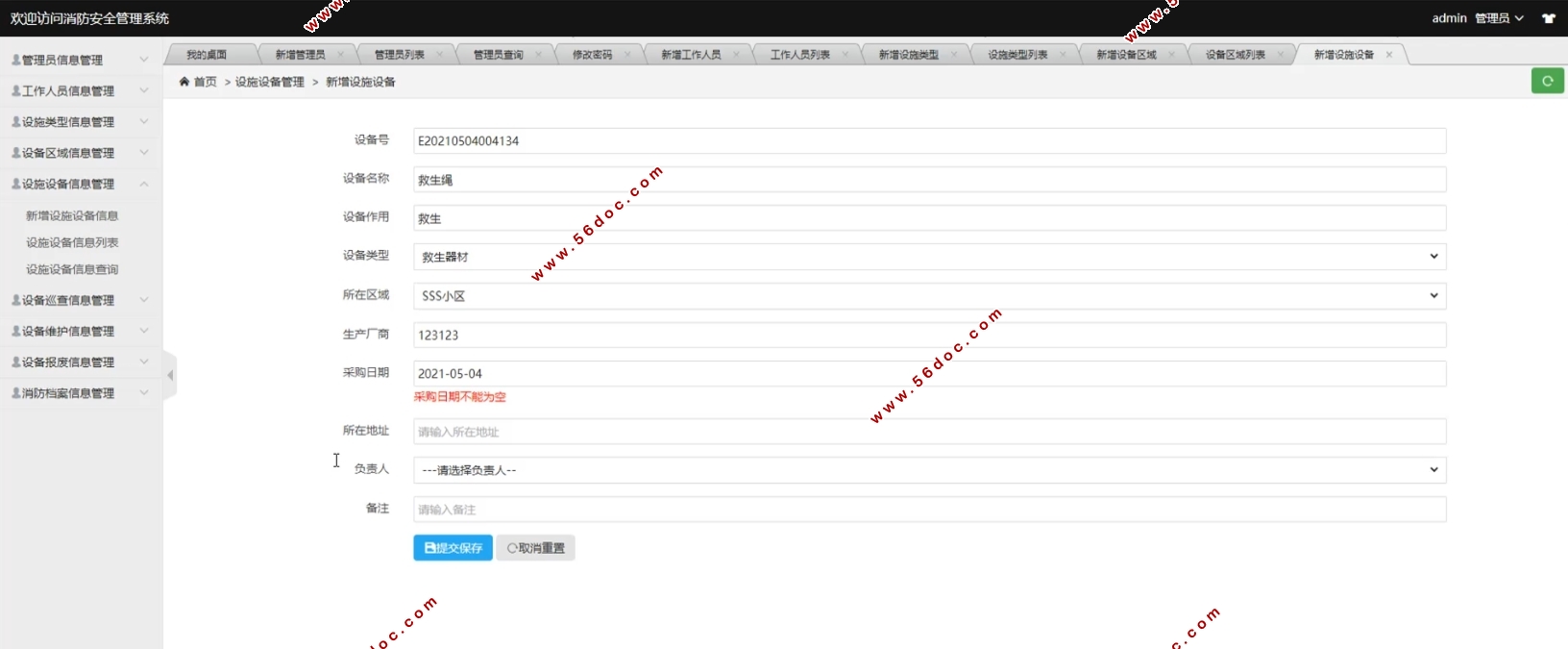
Task: Click user icon beside 工作人员信息管理
Action: pyautogui.click(x=16, y=90)
